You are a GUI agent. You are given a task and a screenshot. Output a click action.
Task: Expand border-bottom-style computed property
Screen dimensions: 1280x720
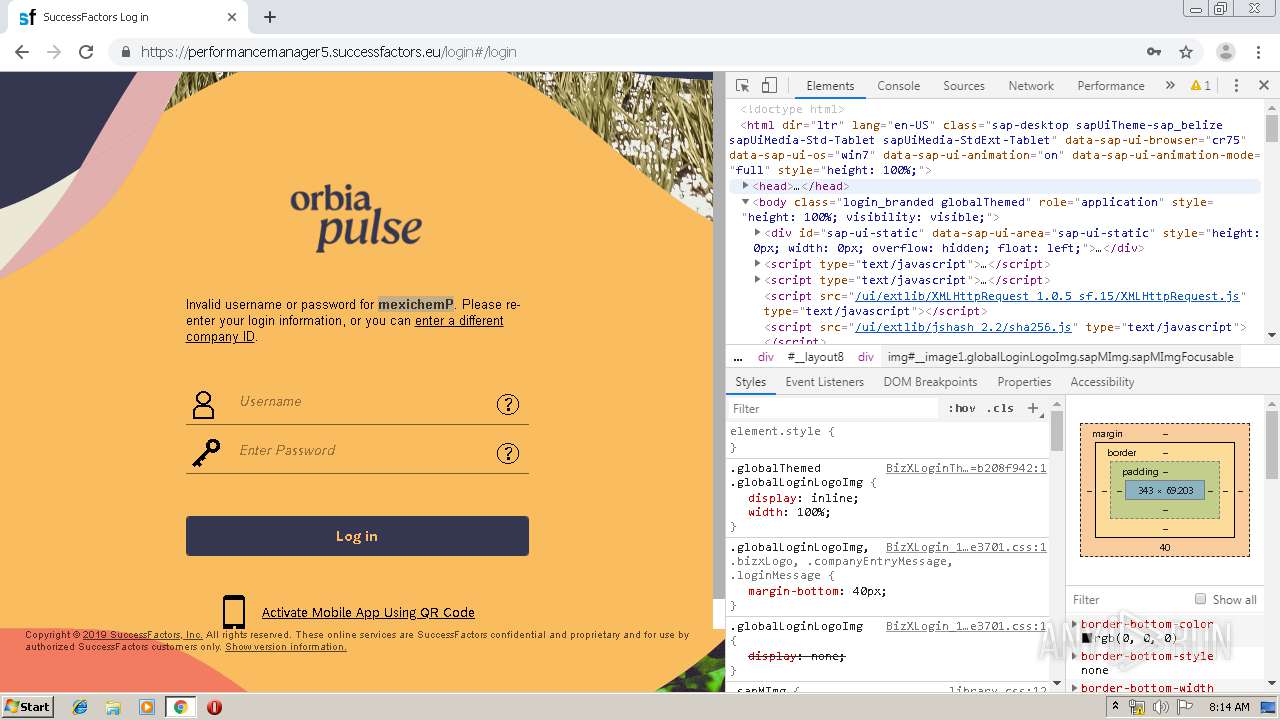[x=1075, y=656]
